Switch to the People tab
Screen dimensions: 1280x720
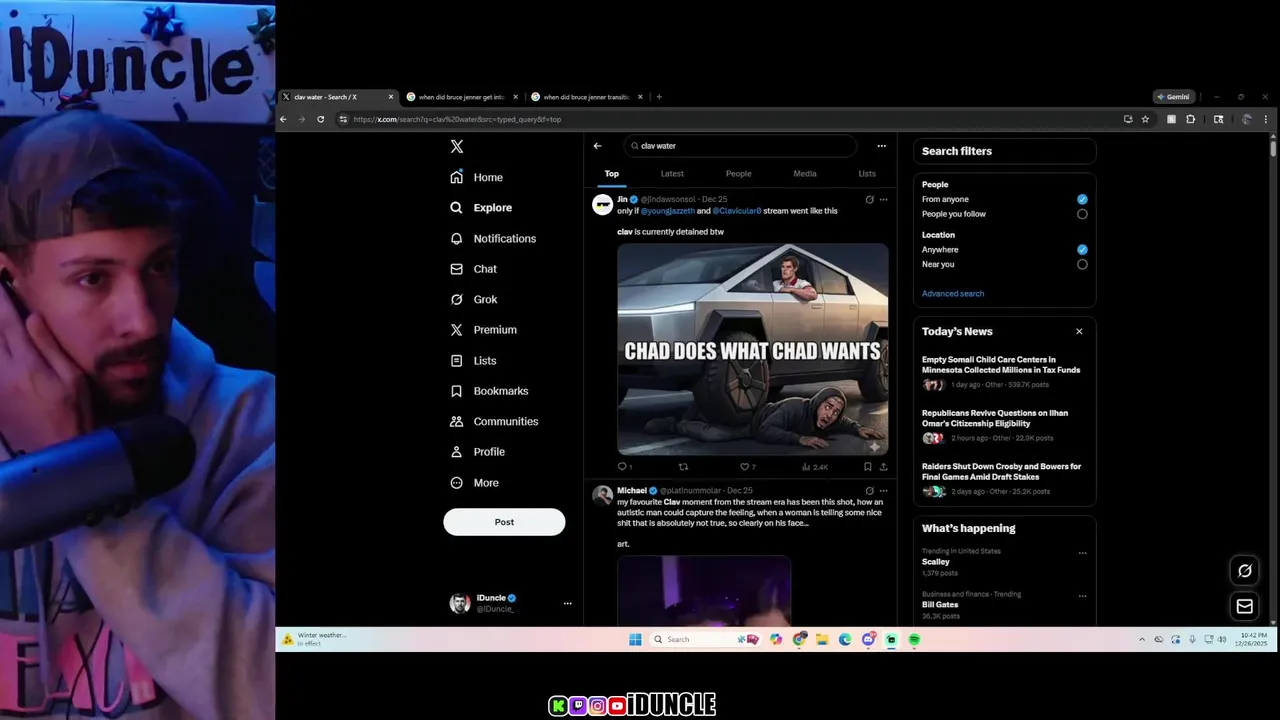[739, 174]
